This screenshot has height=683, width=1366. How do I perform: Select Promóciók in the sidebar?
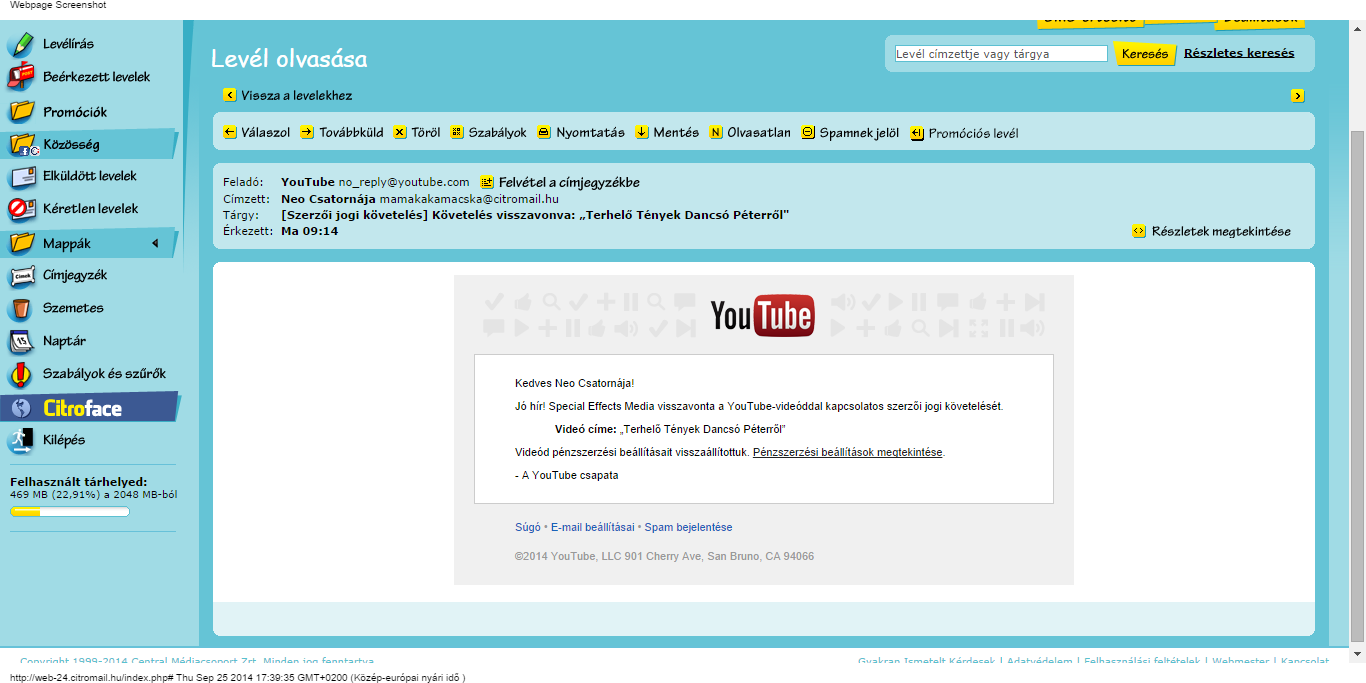coord(75,112)
